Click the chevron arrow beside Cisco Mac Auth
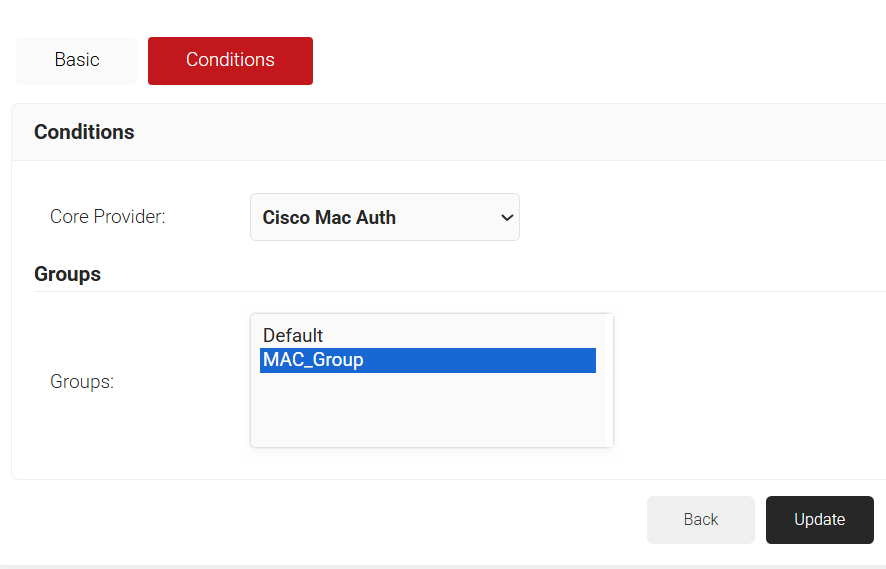The height and width of the screenshot is (569, 886). [506, 217]
